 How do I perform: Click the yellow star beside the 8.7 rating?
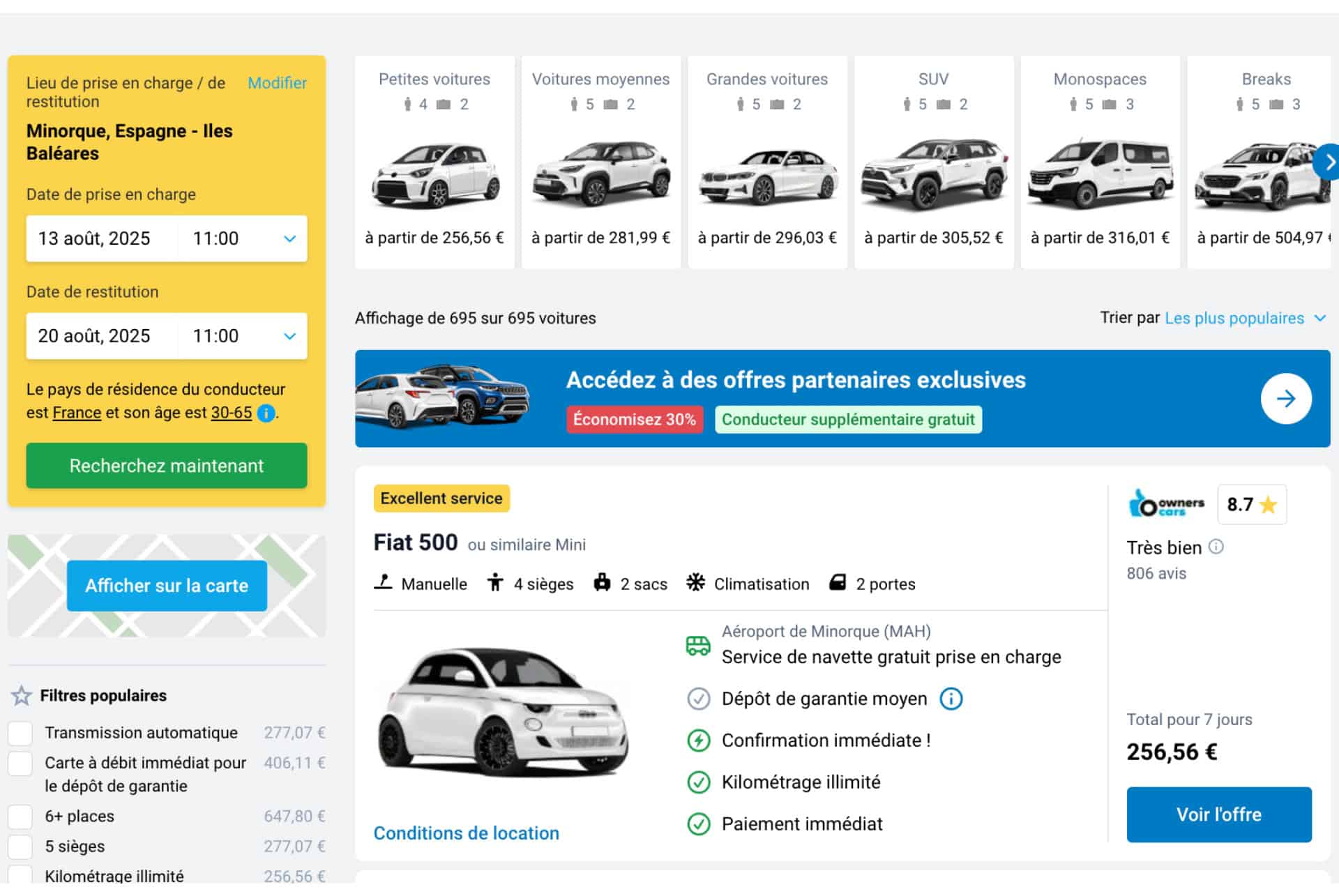pos(1268,504)
